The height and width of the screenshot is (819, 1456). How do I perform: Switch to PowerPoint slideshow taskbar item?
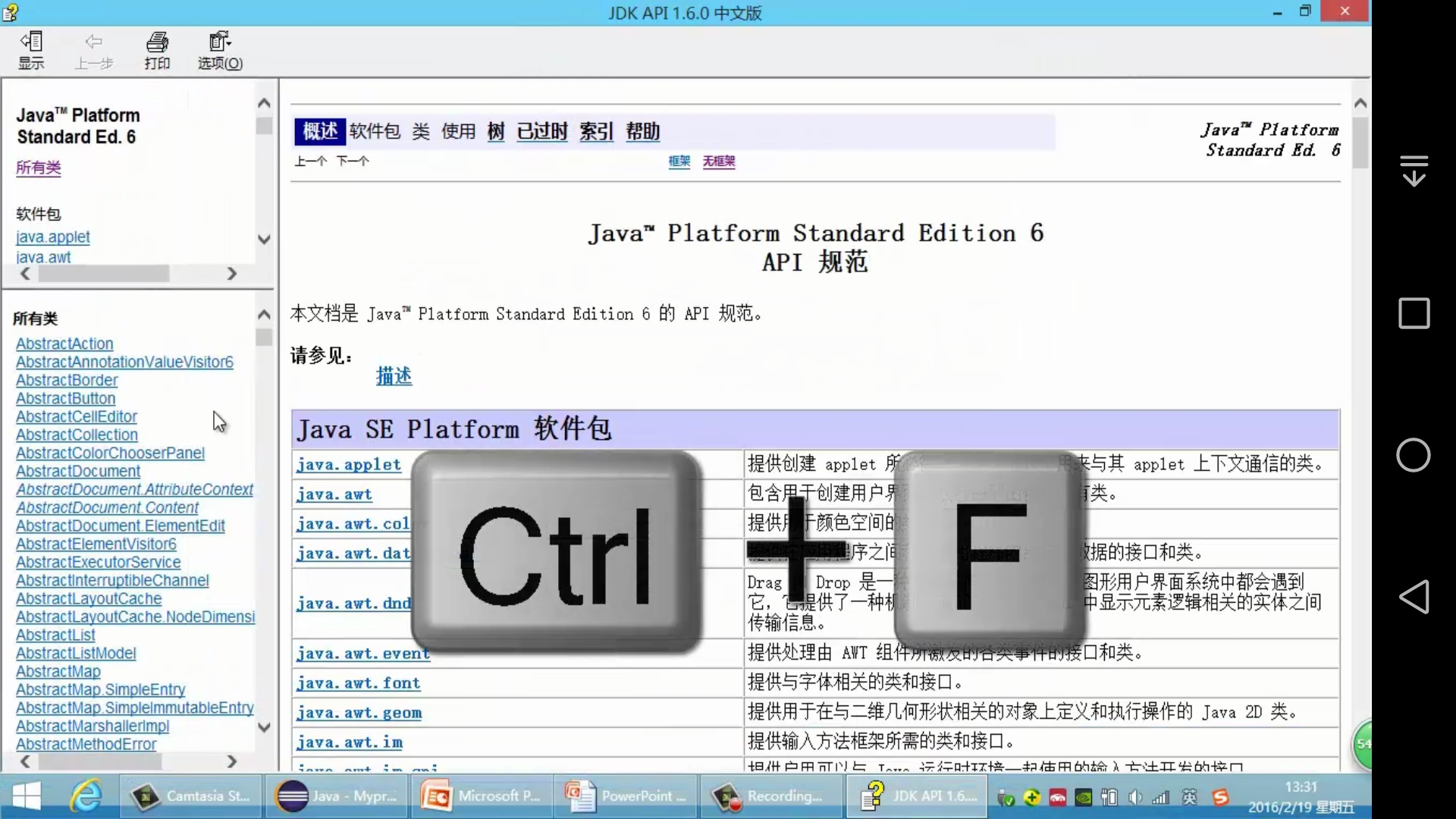tap(626, 796)
